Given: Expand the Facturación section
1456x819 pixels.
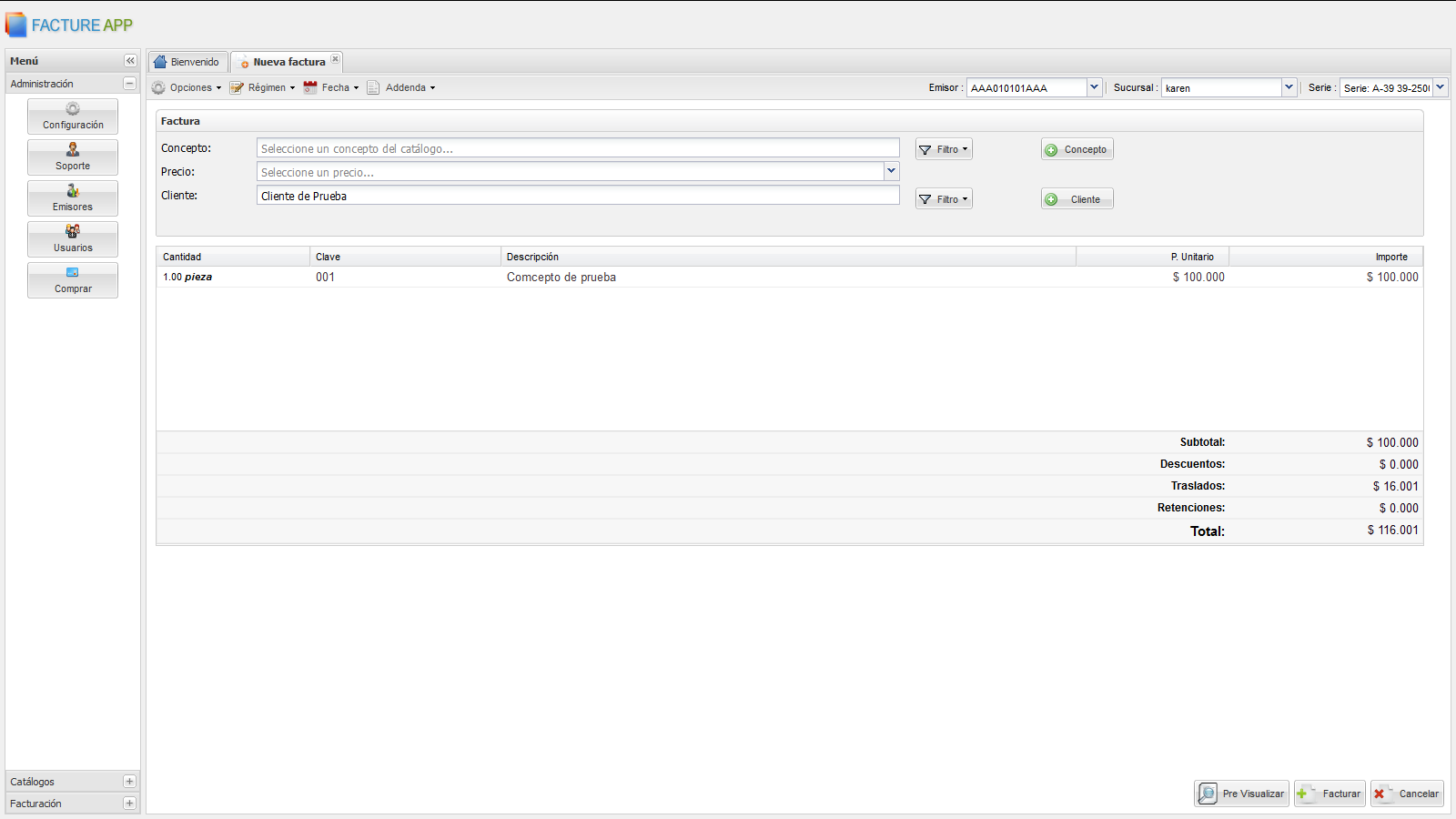Looking at the screenshot, I should 129,804.
